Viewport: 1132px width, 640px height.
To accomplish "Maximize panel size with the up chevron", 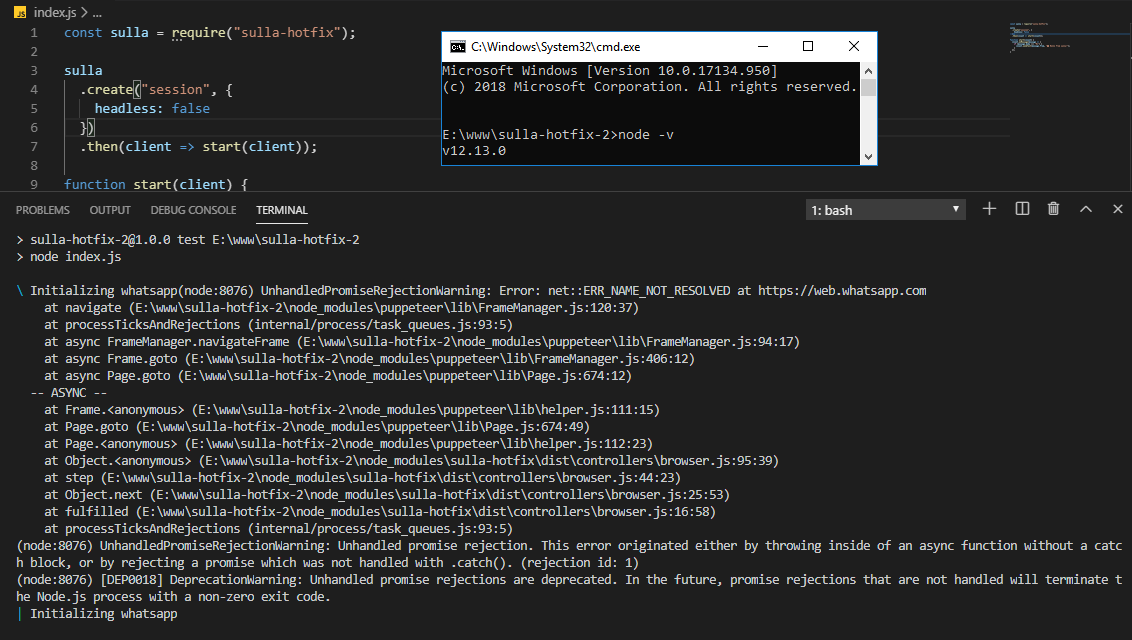I will pyautogui.click(x=1086, y=209).
